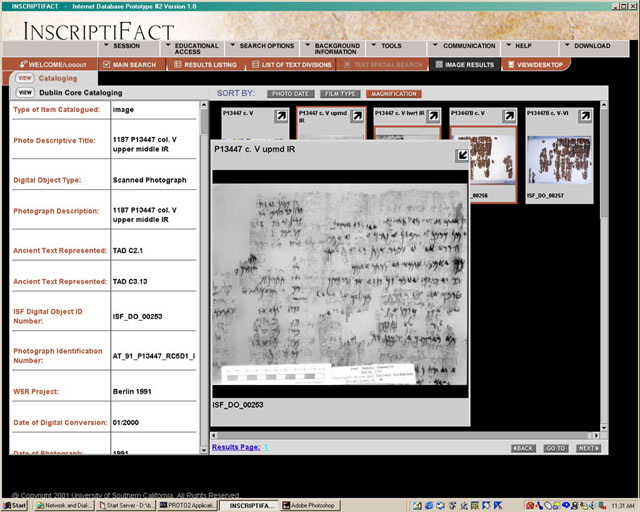This screenshot has width=640, height=512.
Task: Expand the P13447 c. V upmd IR thumbnail arrow
Action: pyautogui.click(x=357, y=116)
